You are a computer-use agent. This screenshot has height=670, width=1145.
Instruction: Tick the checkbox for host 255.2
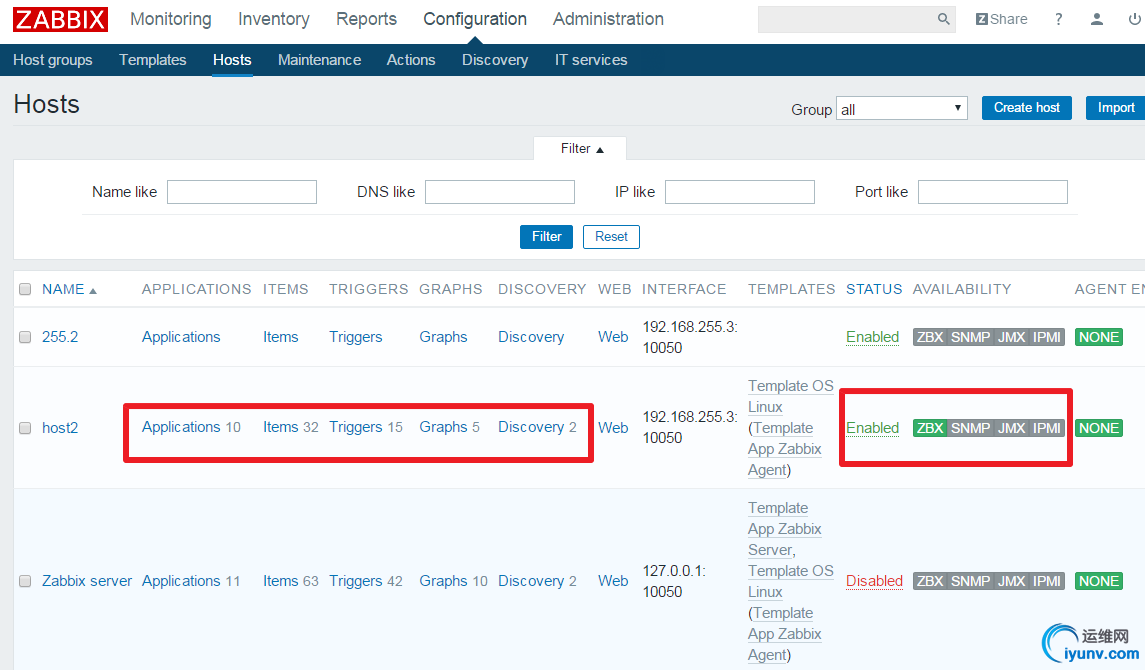coord(25,337)
